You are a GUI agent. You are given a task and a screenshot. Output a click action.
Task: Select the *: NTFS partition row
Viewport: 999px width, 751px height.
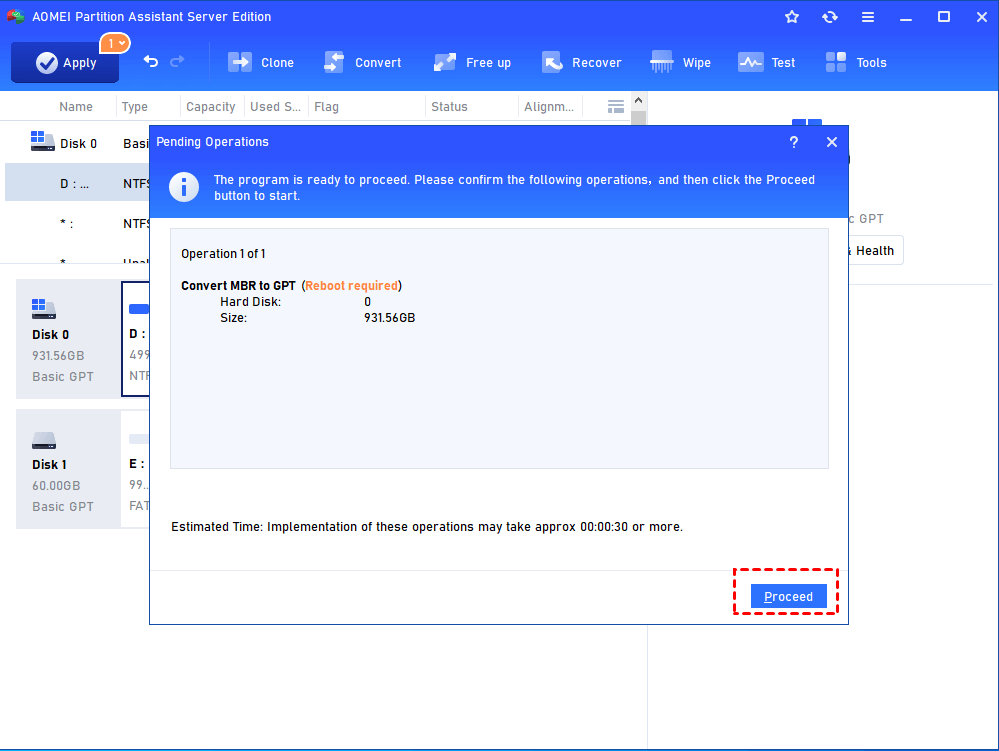[x=77, y=224]
